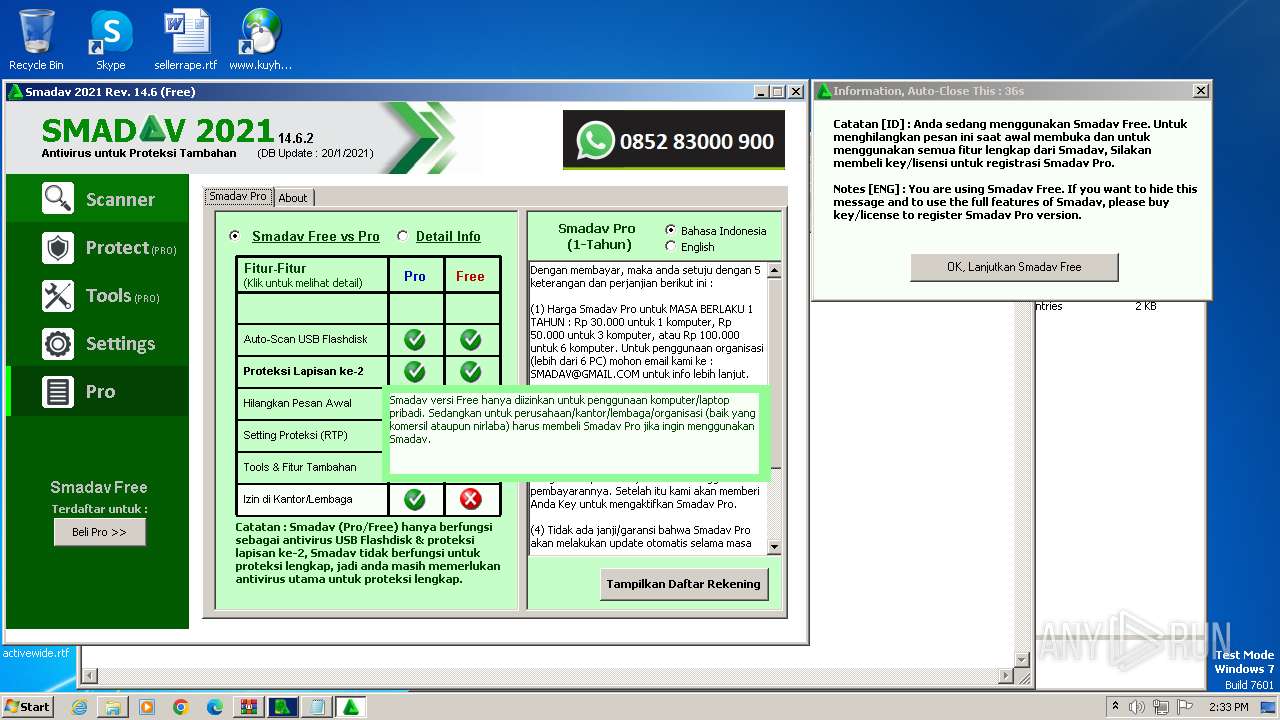Launch Internet Explorer from taskbar
The image size is (1280, 720).
(x=79, y=707)
